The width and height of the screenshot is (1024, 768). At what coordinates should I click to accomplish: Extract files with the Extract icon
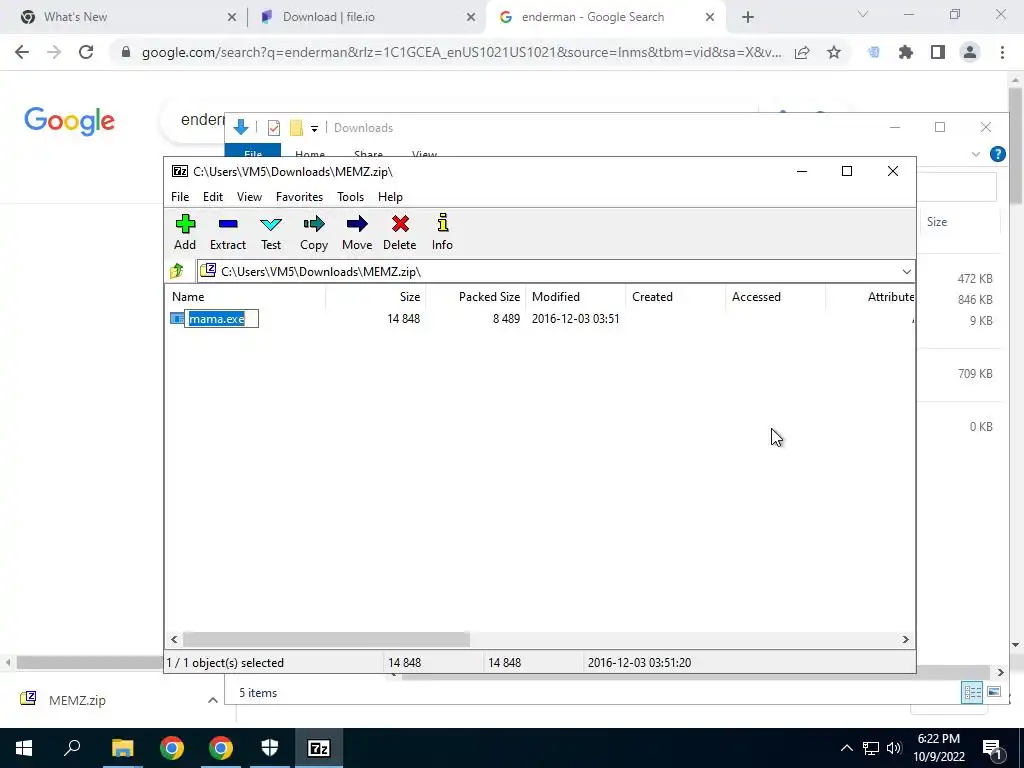click(228, 232)
